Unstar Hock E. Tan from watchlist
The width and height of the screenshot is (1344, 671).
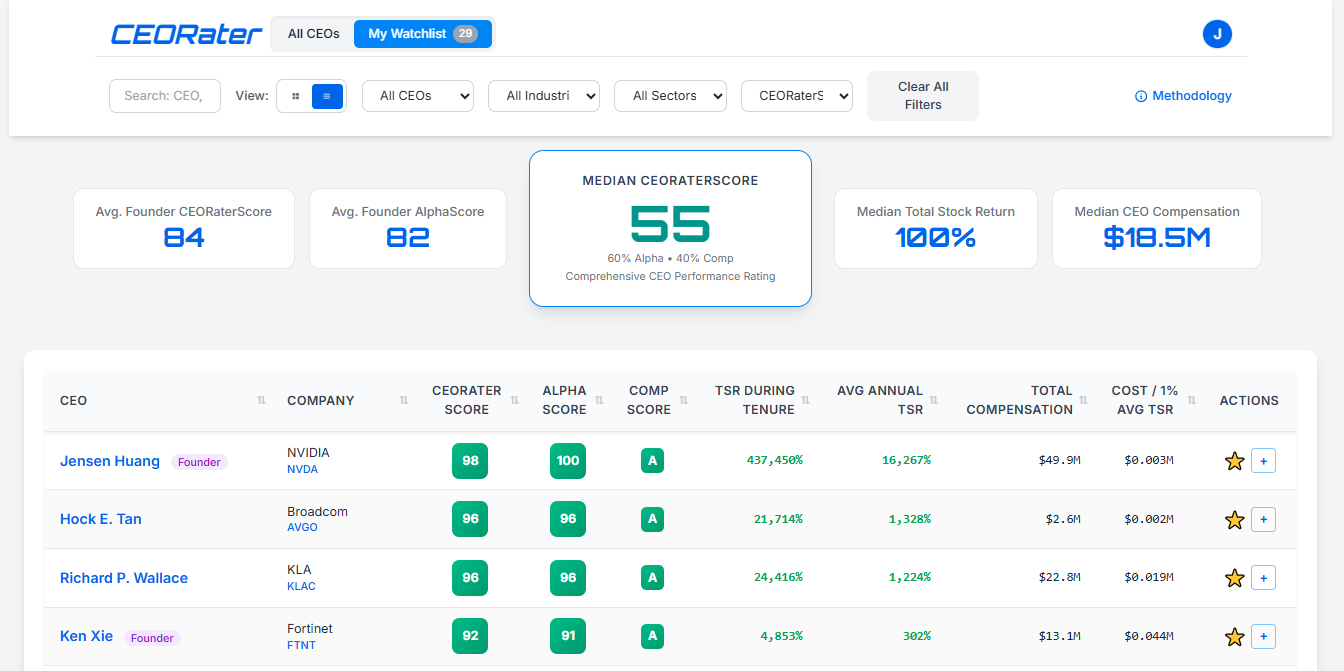point(1234,520)
